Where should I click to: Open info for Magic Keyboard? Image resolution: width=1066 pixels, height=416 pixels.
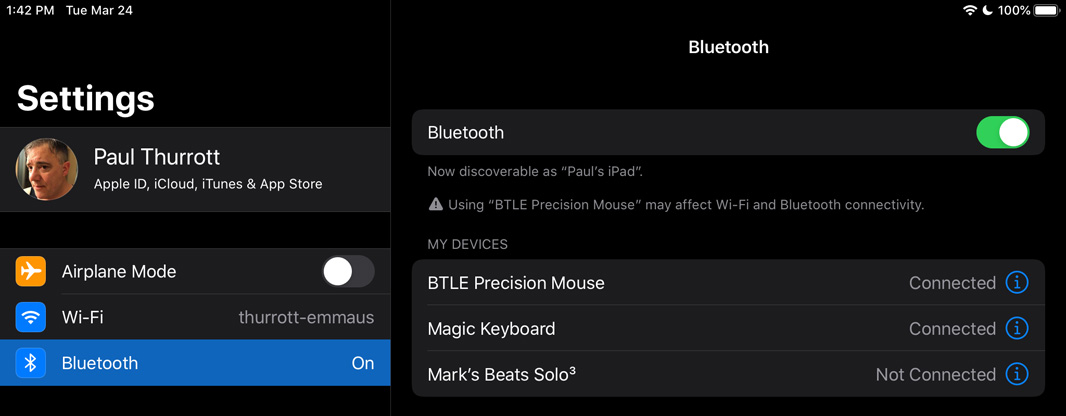pos(1016,329)
